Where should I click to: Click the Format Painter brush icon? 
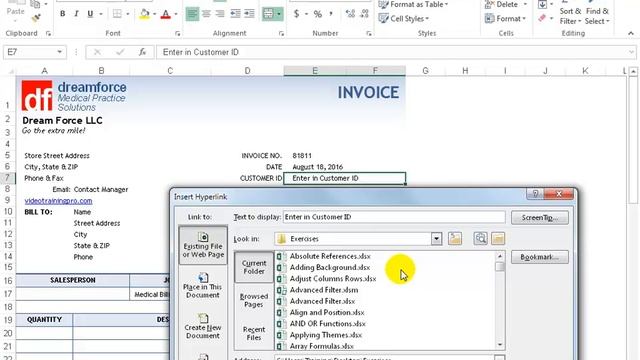36,18
